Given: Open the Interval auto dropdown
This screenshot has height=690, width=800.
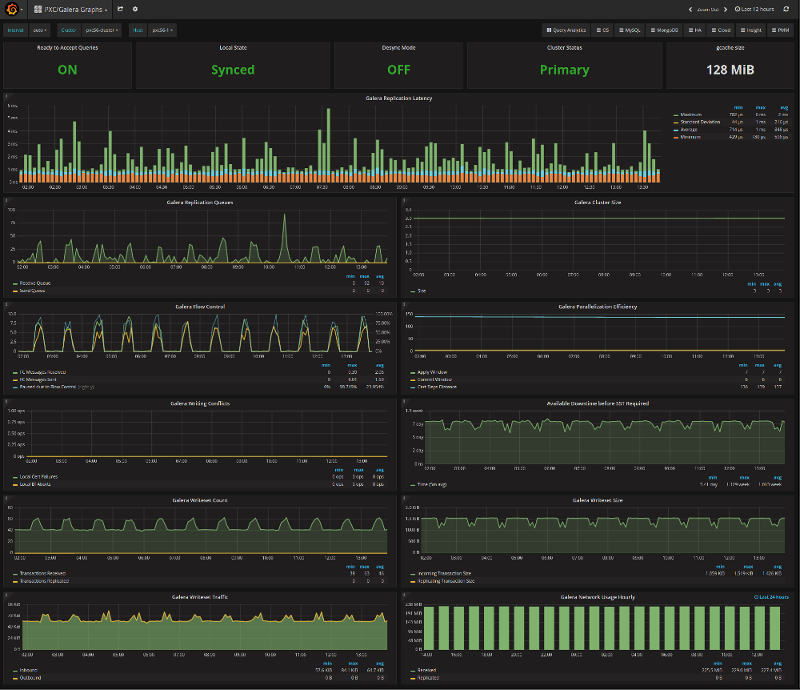Looking at the screenshot, I should point(40,31).
